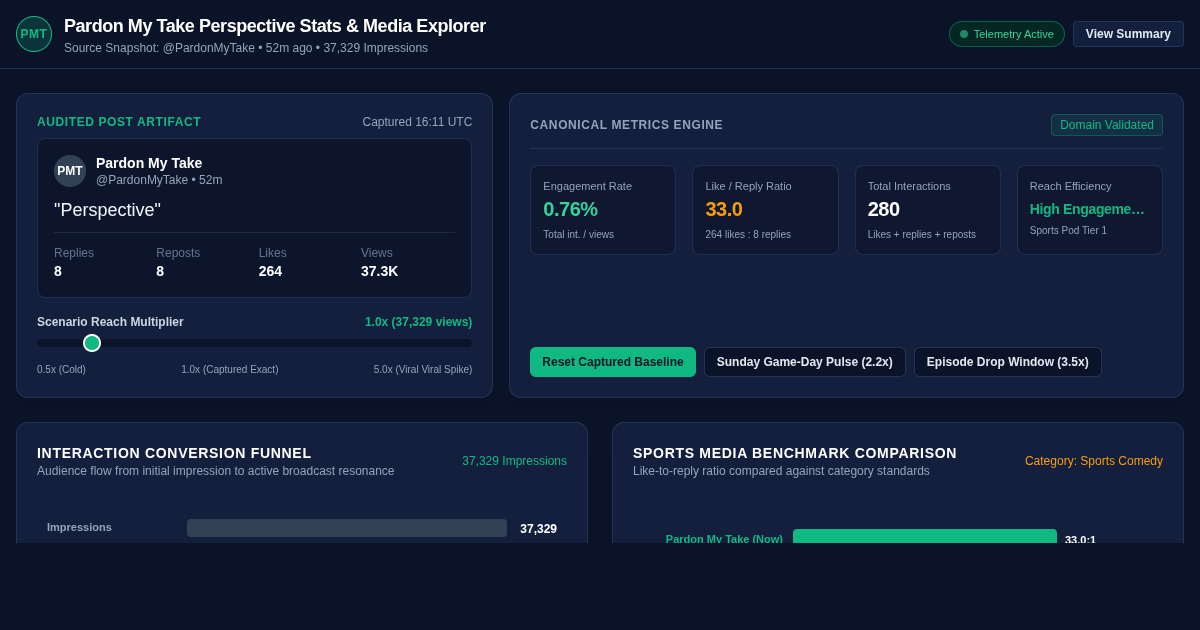Click the Likes count 264
The height and width of the screenshot is (630, 1200).
coord(270,271)
